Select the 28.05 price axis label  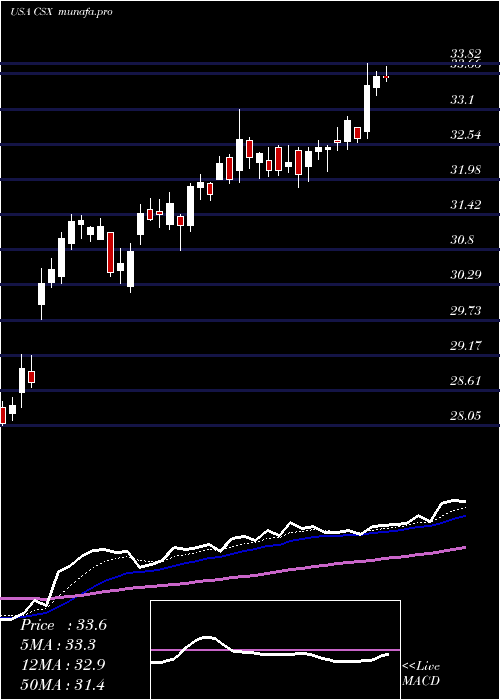coord(466,415)
